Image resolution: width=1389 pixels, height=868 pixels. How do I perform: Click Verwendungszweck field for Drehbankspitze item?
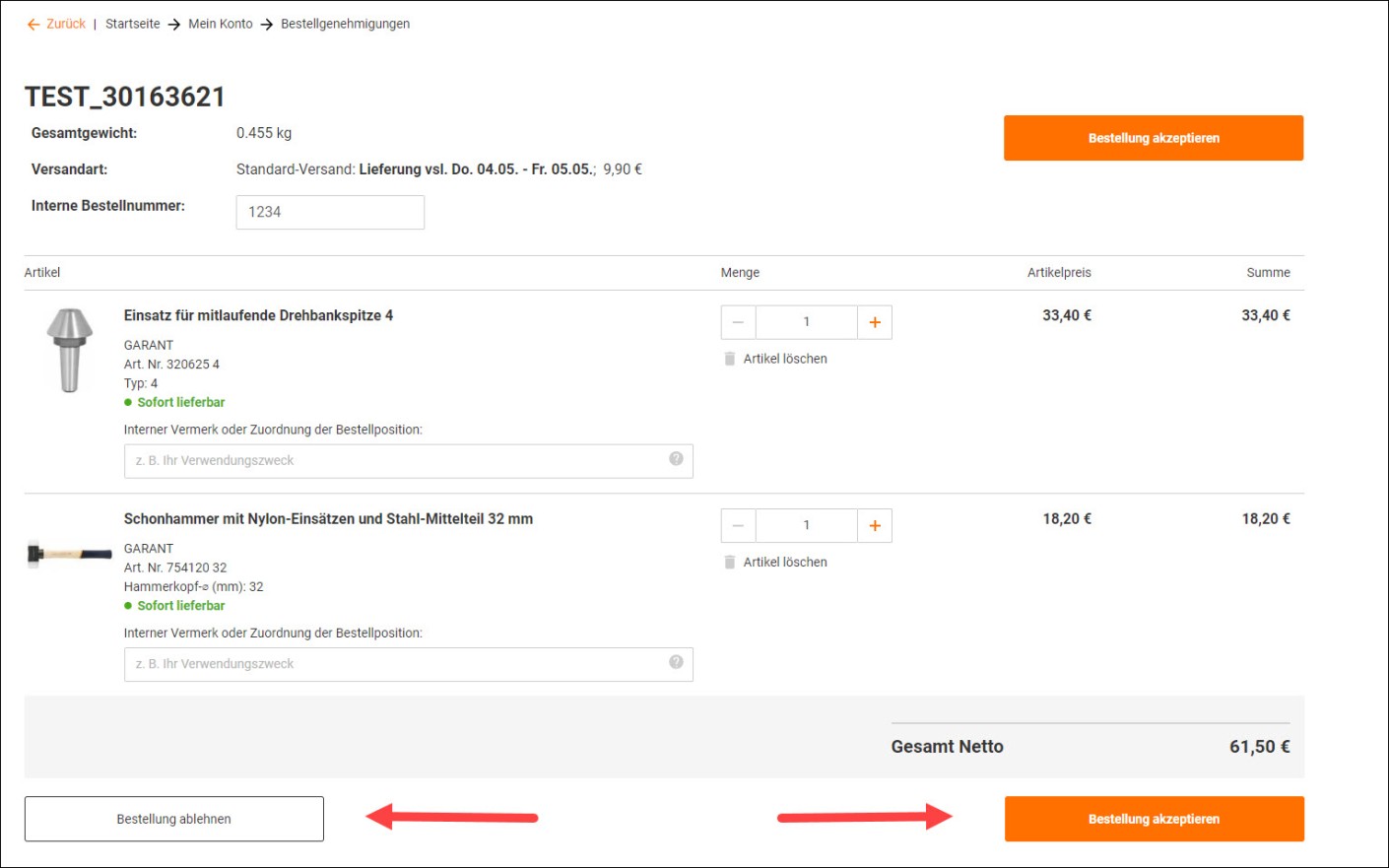394,461
